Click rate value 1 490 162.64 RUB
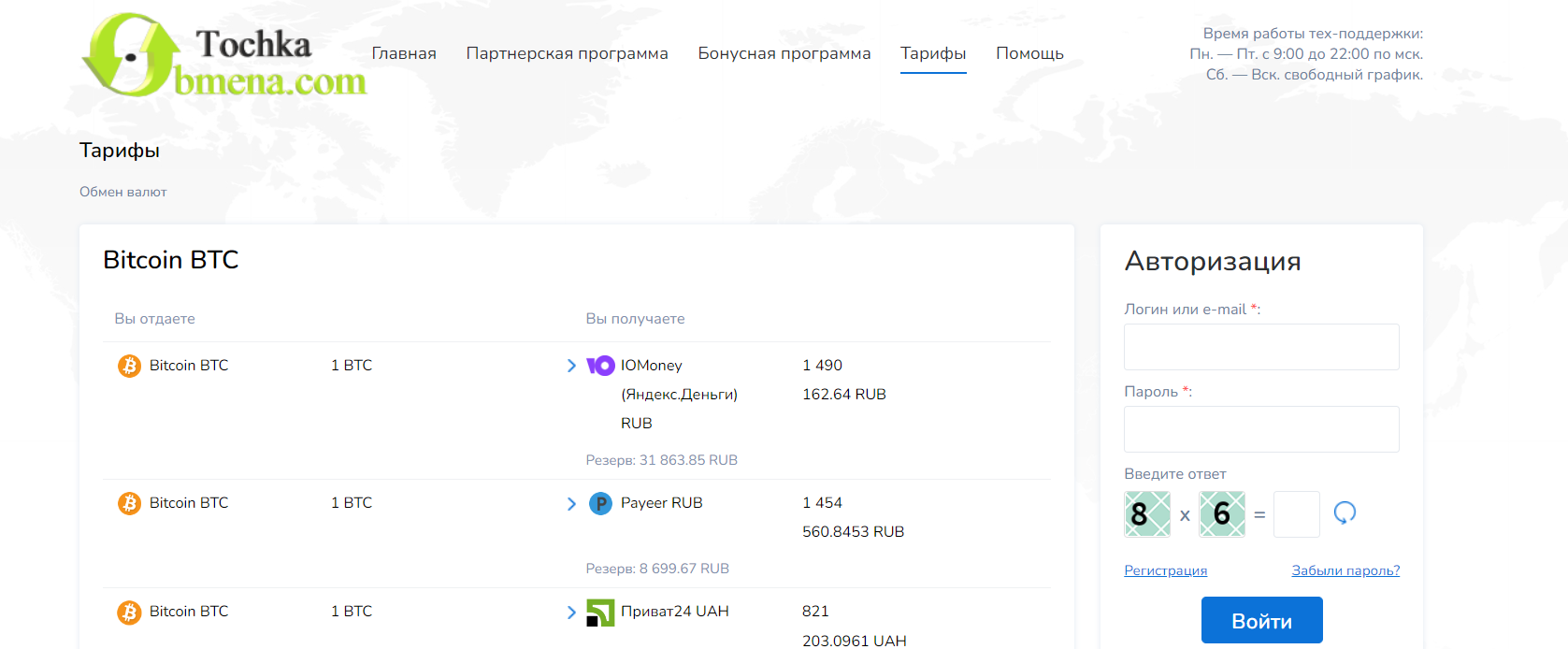 (x=843, y=380)
